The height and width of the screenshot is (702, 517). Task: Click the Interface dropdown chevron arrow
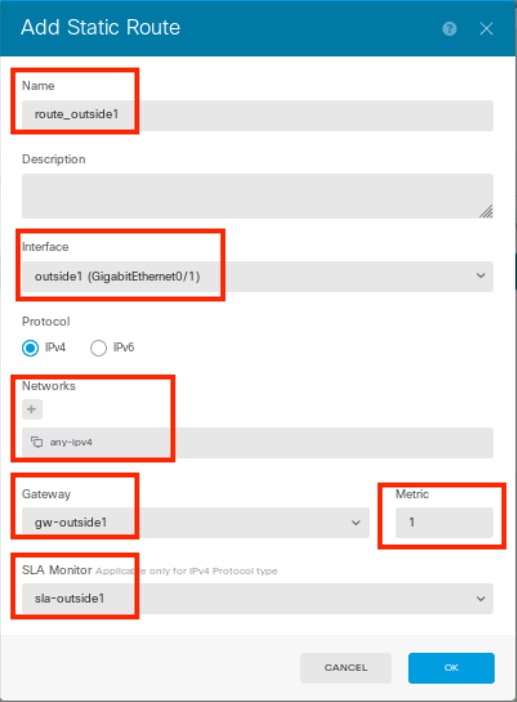tap(481, 276)
